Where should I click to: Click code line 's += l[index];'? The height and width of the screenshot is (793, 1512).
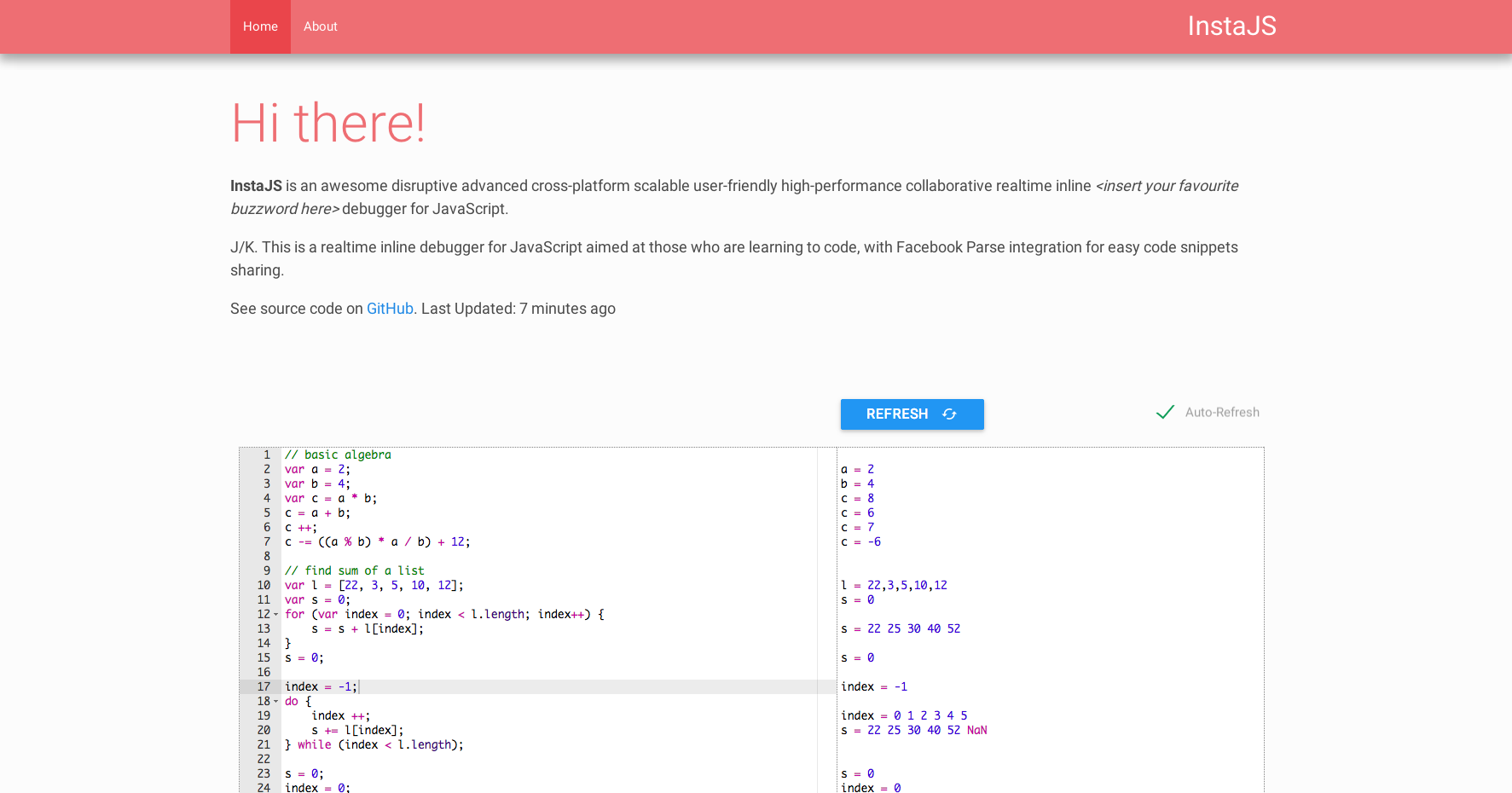click(x=357, y=731)
